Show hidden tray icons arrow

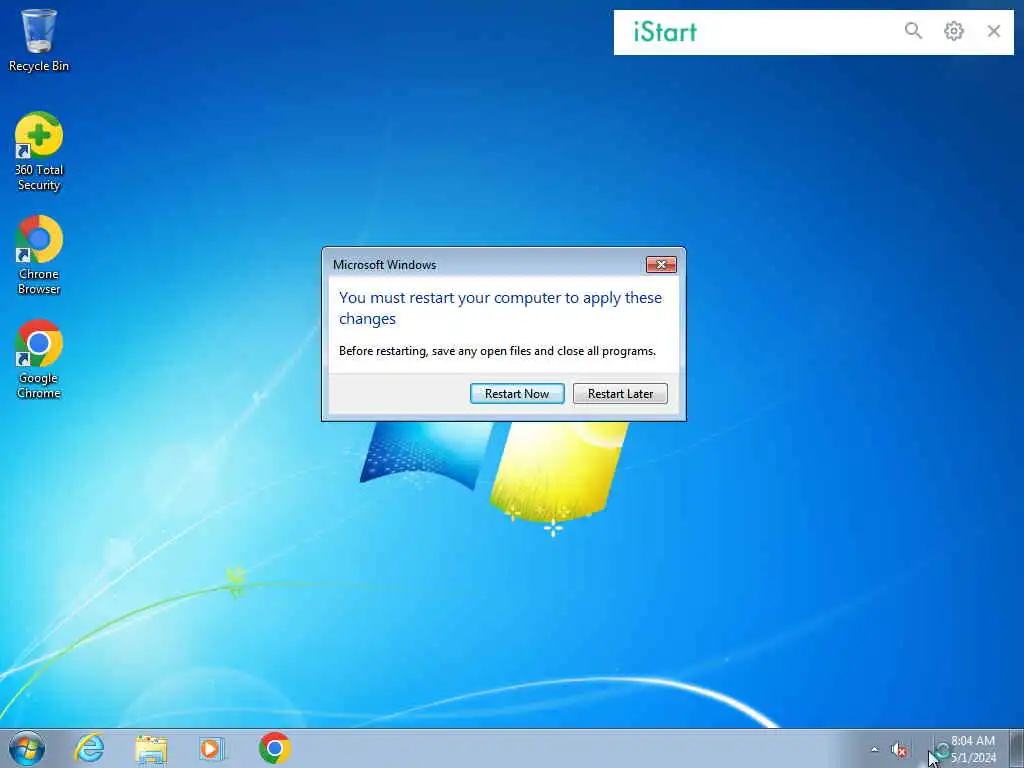coord(874,749)
